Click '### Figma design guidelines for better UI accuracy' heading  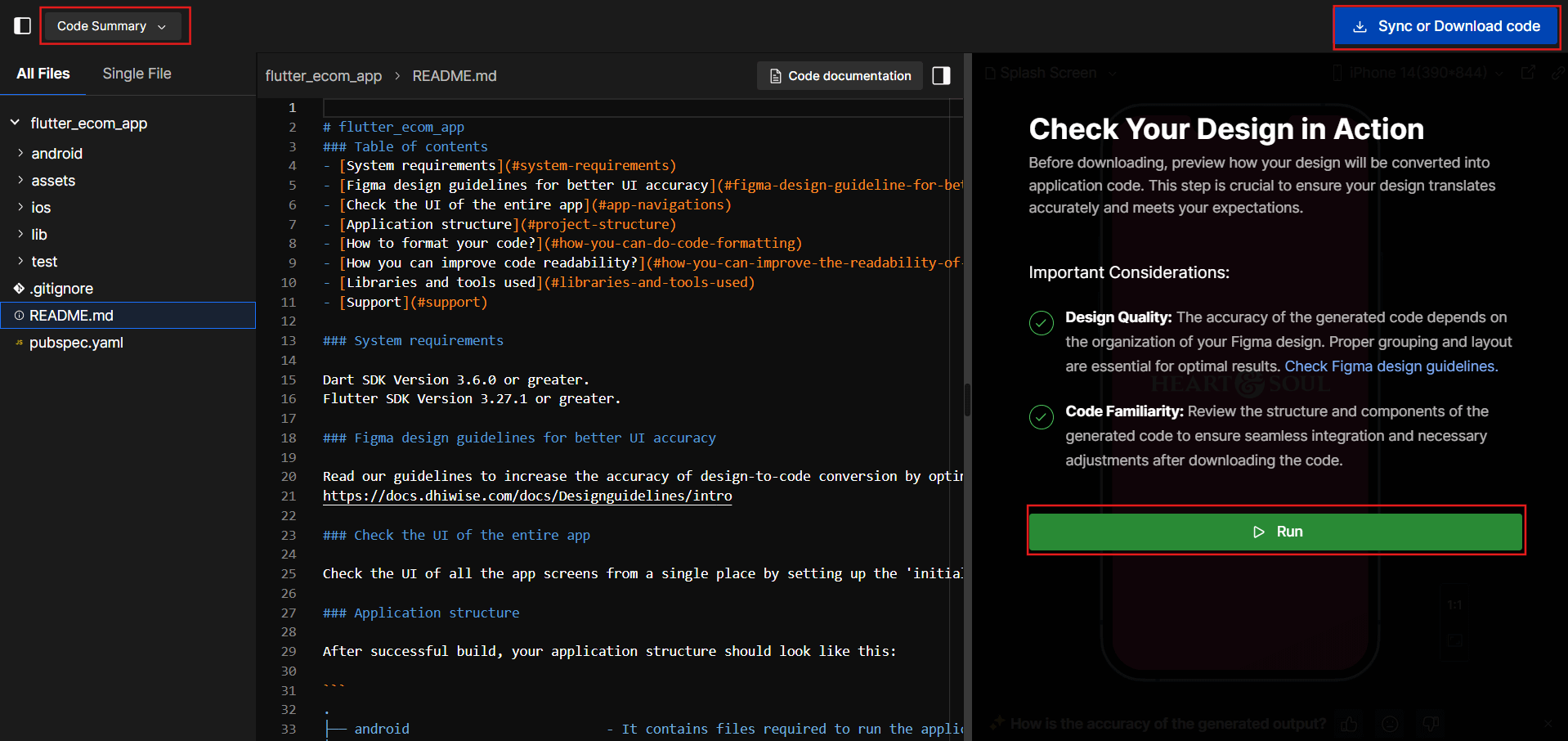tap(519, 438)
